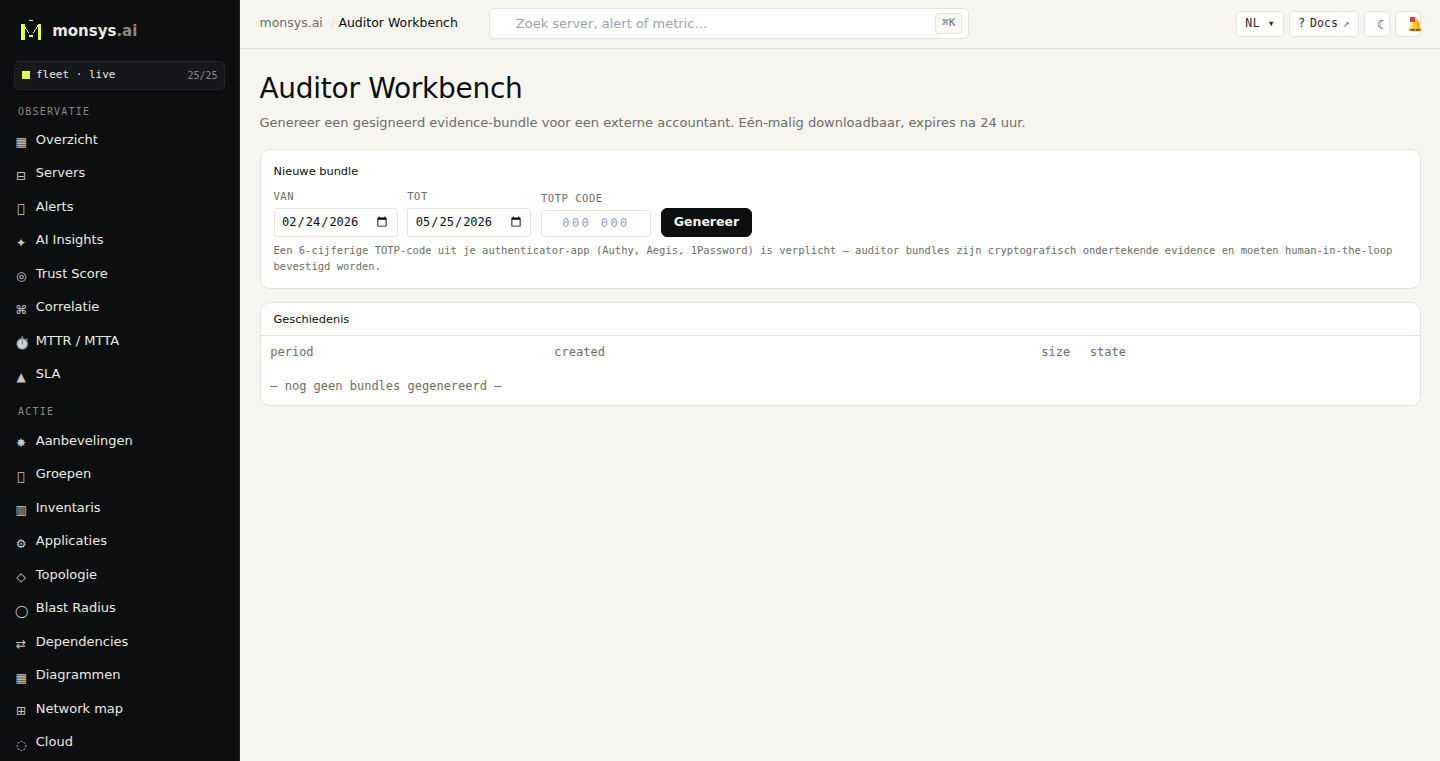
Task: Click the TOT date 05/25/2026 field
Action: [x=469, y=222]
